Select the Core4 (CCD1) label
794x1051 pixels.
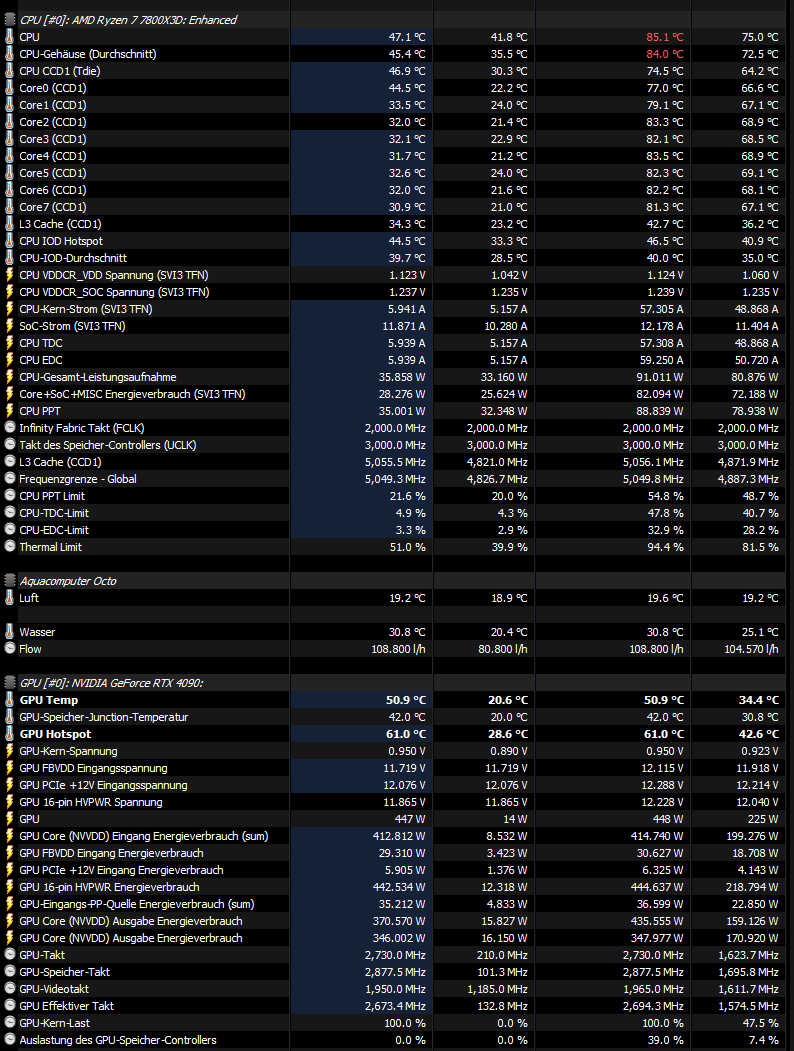(x=53, y=156)
